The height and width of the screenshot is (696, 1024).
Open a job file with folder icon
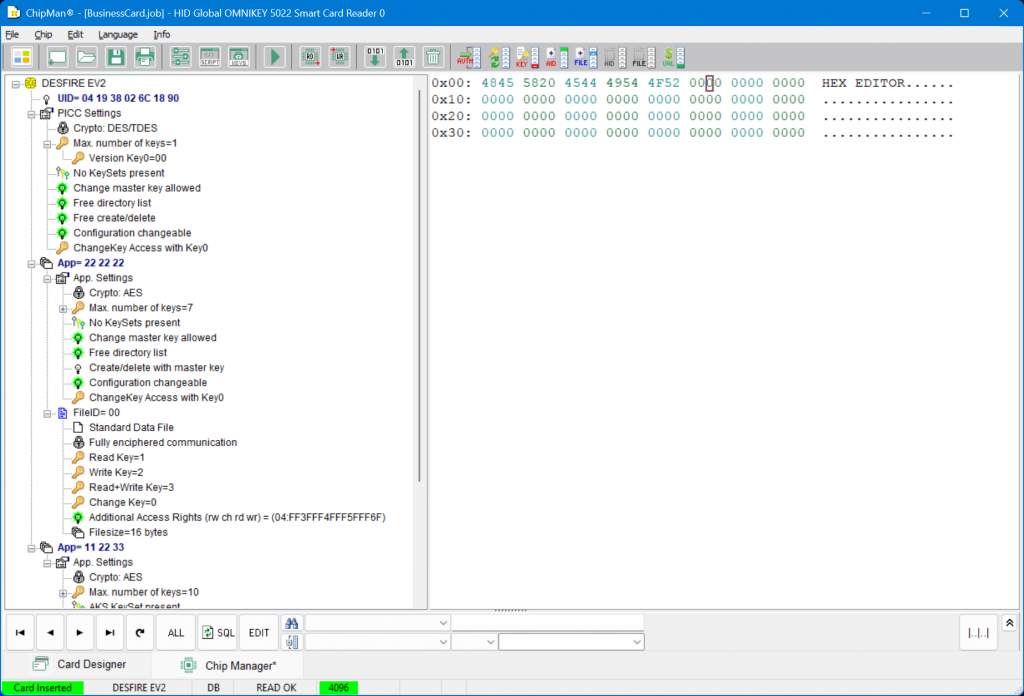pyautogui.click(x=87, y=57)
